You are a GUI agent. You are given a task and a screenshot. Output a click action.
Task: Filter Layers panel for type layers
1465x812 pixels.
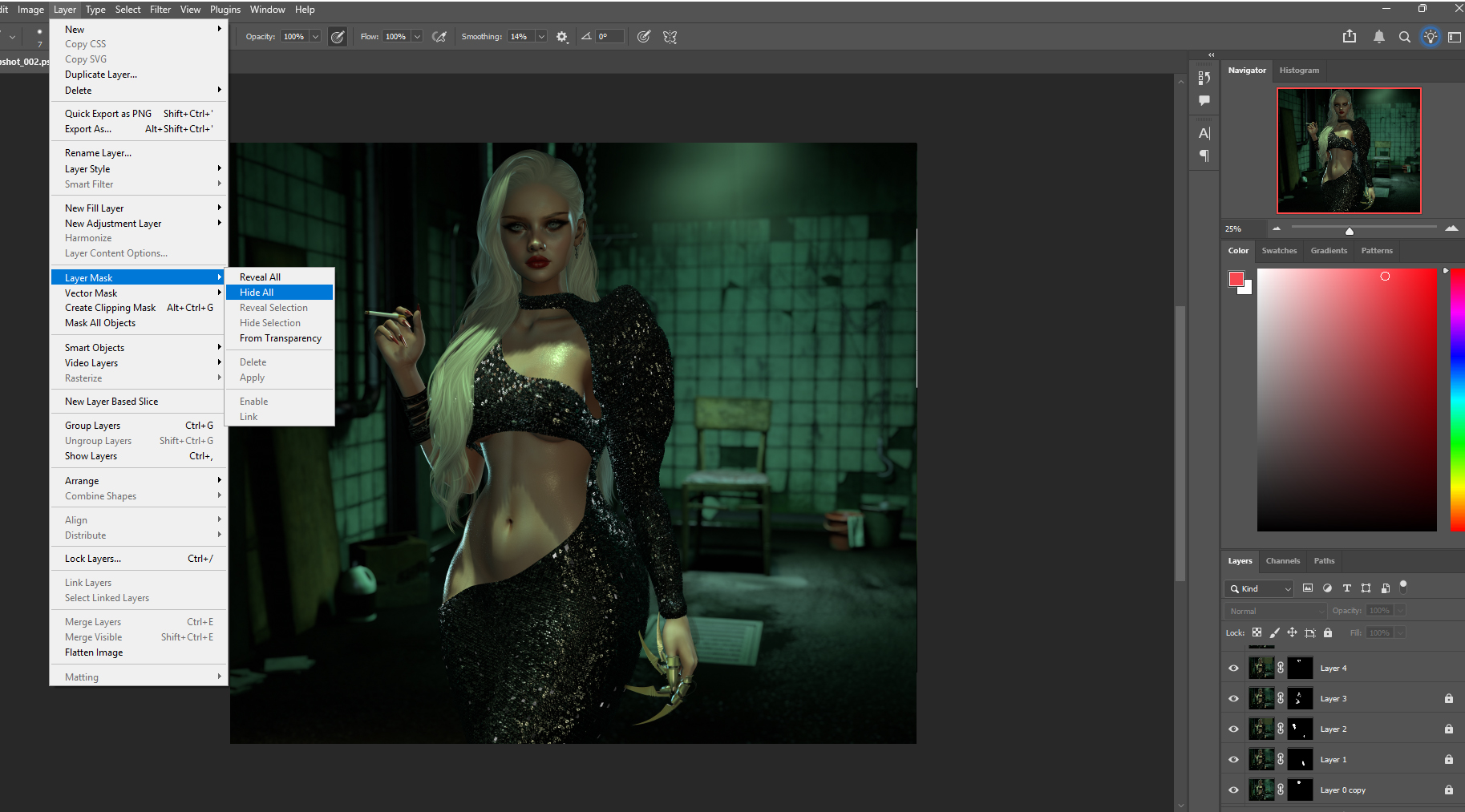[x=1346, y=588]
